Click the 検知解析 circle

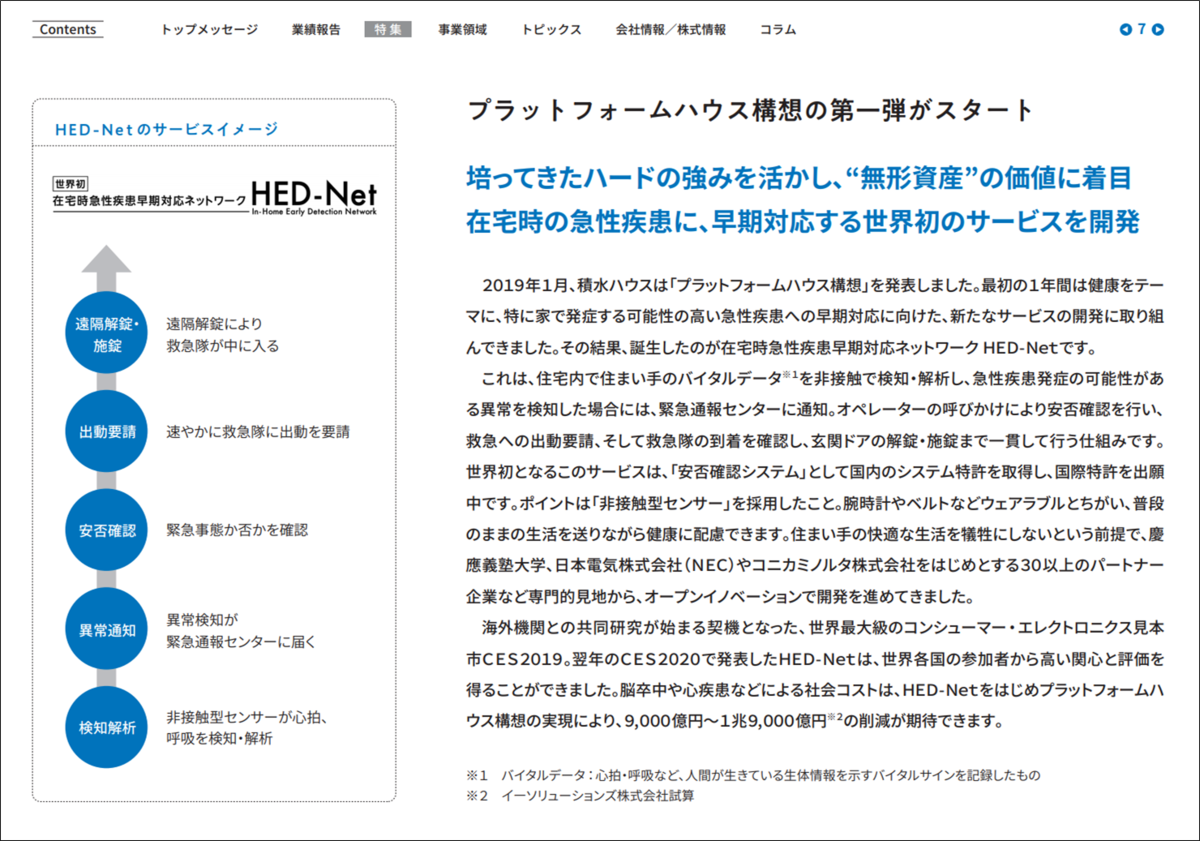pos(107,727)
